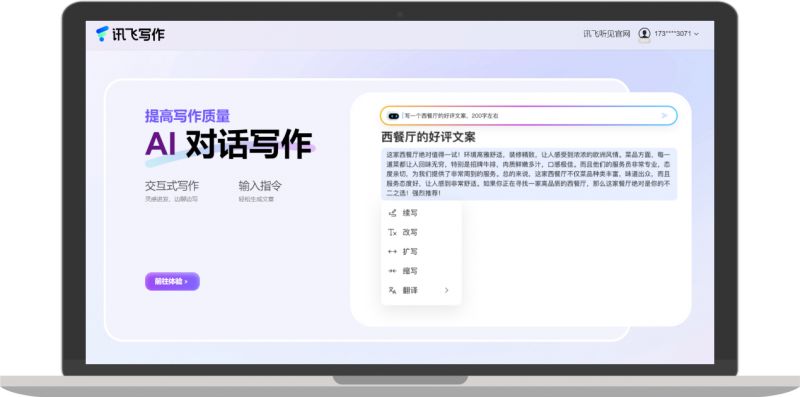This screenshot has height=397, width=800.
Task: Click the AI 对话写作 title
Action: pos(228,144)
